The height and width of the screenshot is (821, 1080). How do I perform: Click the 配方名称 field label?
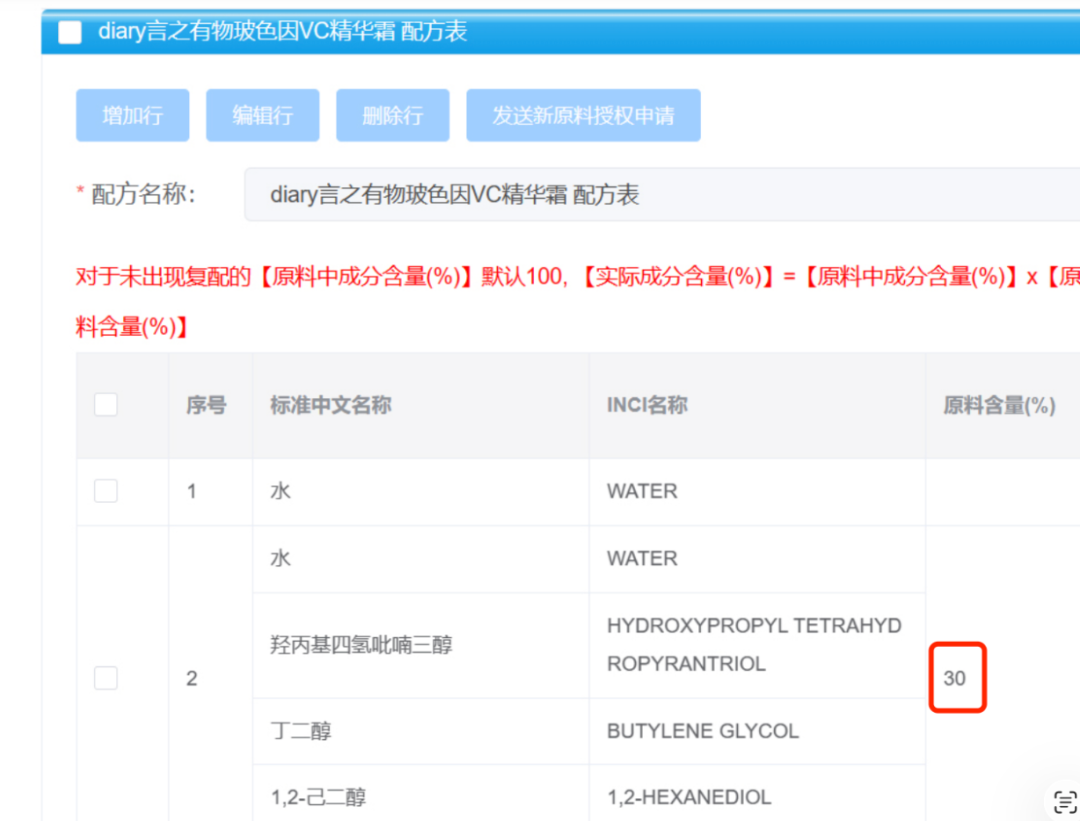pos(143,194)
